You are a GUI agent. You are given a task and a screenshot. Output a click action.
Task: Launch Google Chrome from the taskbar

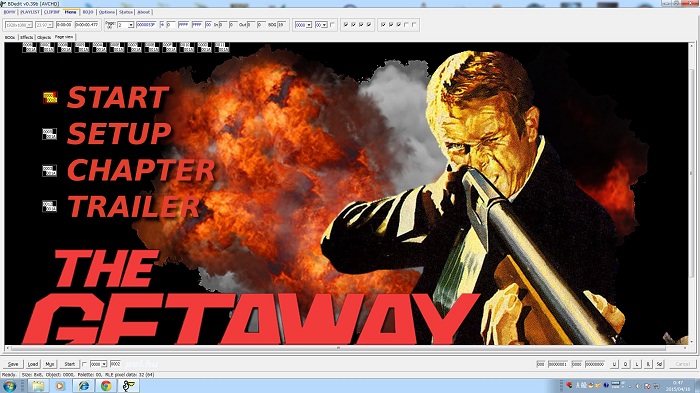pos(106,385)
